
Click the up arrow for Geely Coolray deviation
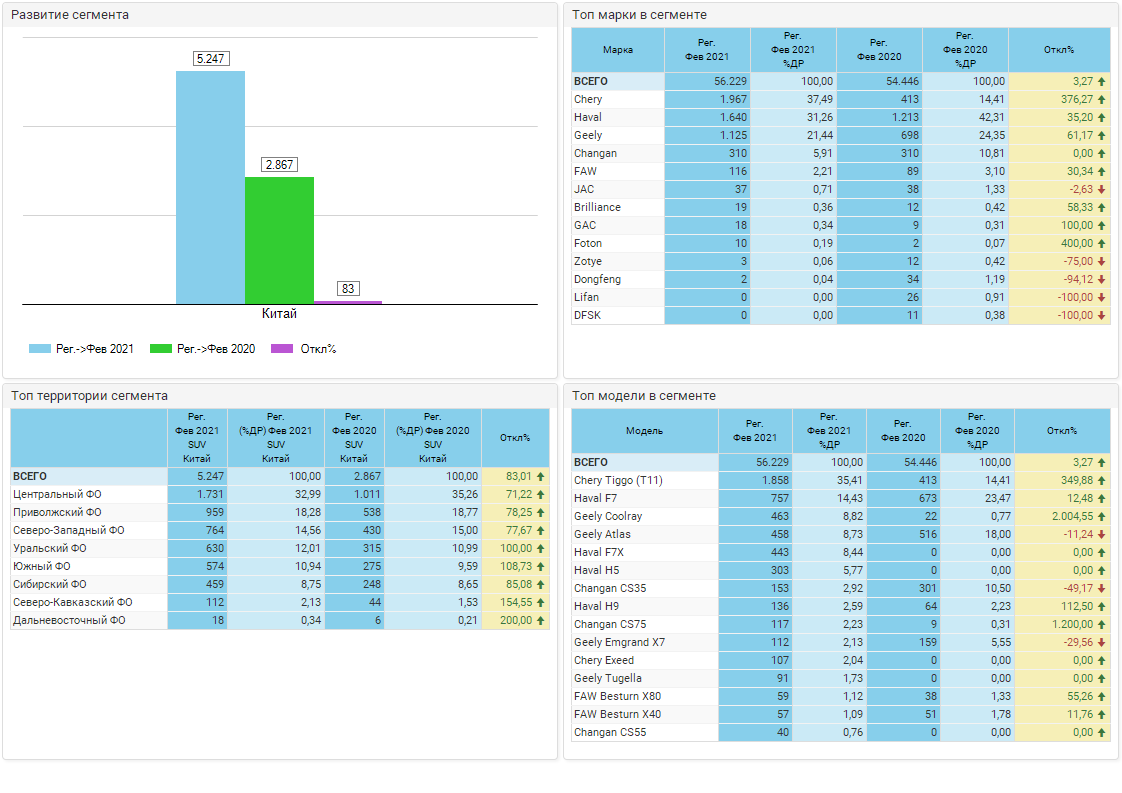pyautogui.click(x=1101, y=517)
